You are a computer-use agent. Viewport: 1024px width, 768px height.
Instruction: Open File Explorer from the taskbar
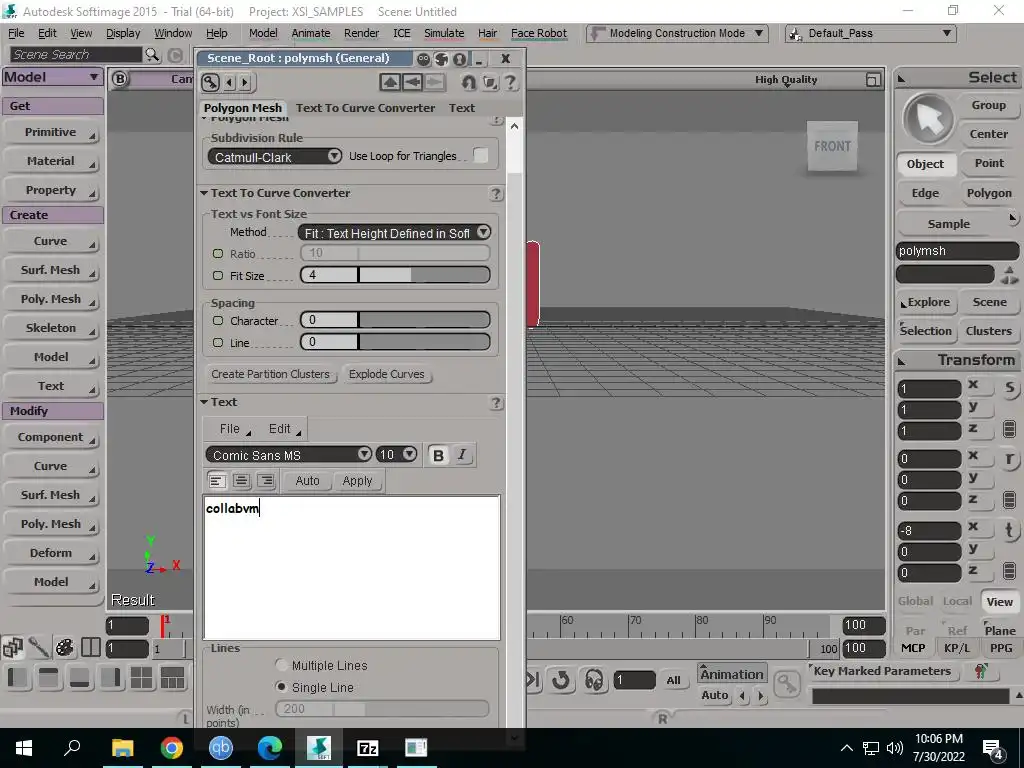[x=122, y=748]
